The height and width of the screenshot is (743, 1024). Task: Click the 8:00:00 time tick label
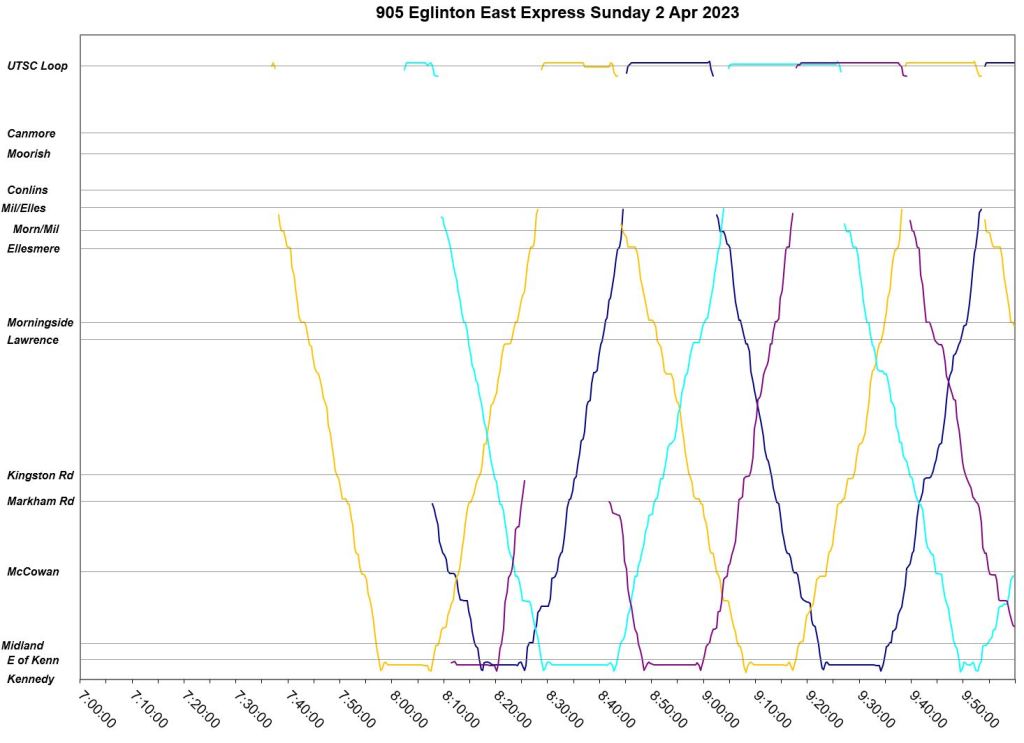tap(410, 706)
